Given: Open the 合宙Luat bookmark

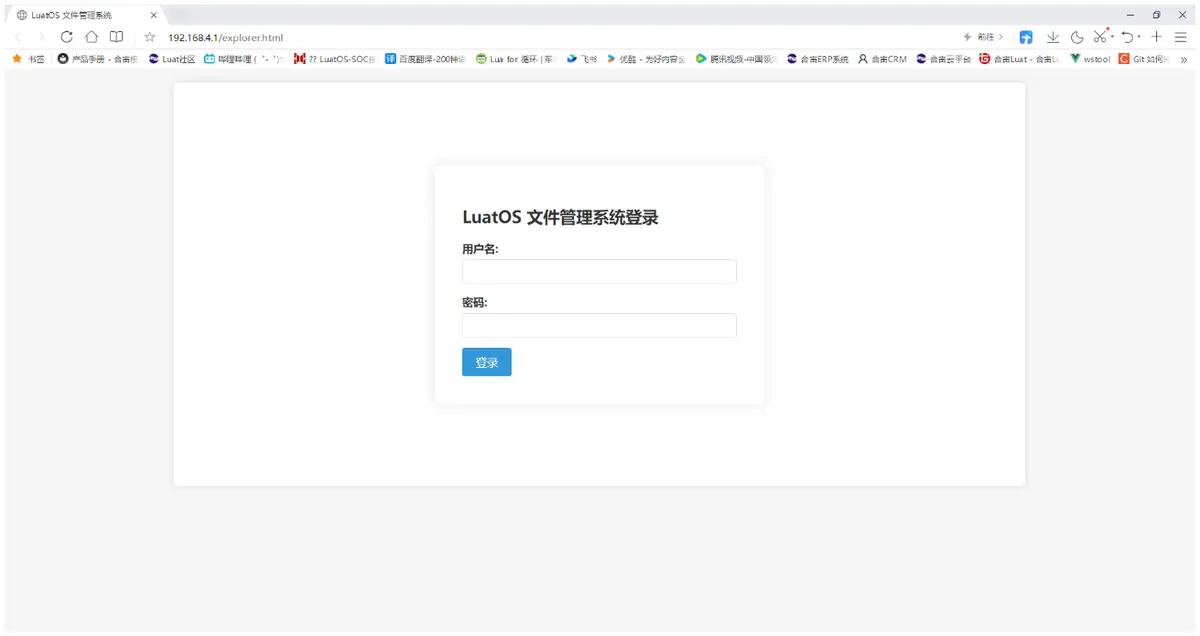Looking at the screenshot, I should pyautogui.click(x=1019, y=59).
